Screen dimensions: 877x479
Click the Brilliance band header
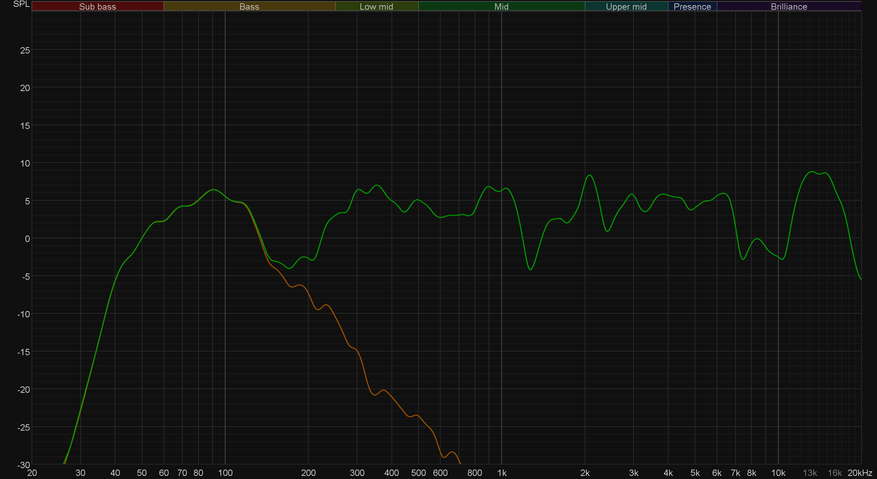click(x=788, y=6)
